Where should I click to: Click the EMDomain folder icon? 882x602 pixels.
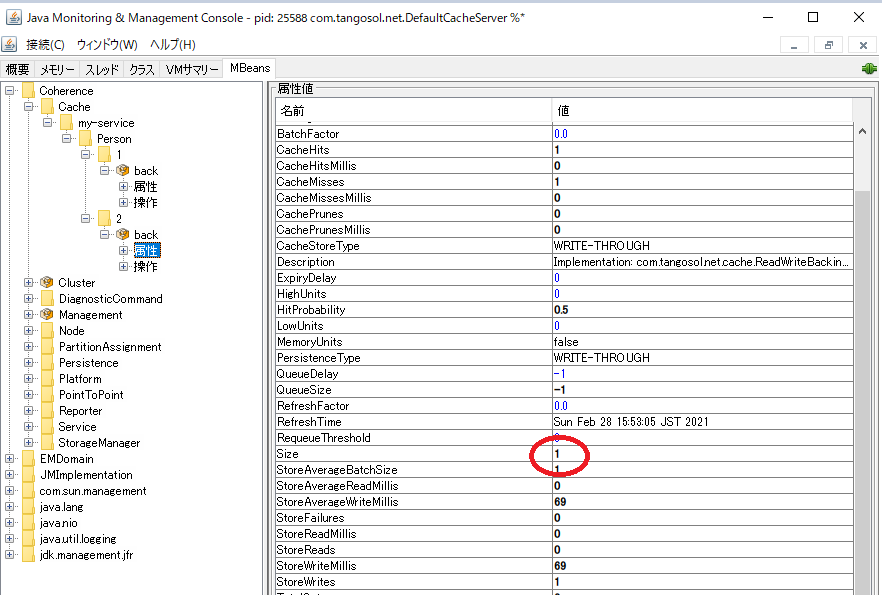point(29,459)
